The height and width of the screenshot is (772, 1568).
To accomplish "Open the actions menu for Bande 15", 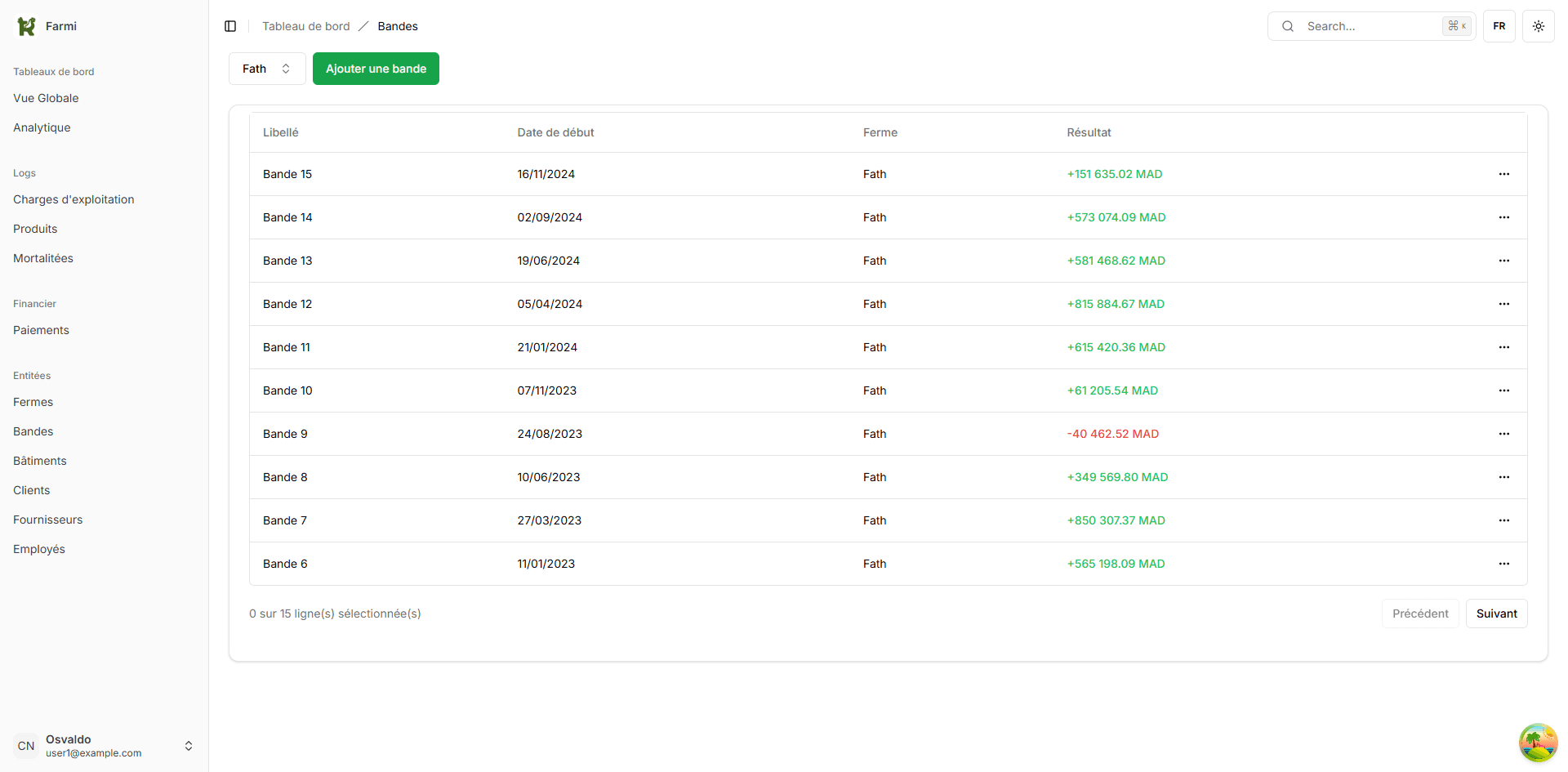I will pos(1505,174).
